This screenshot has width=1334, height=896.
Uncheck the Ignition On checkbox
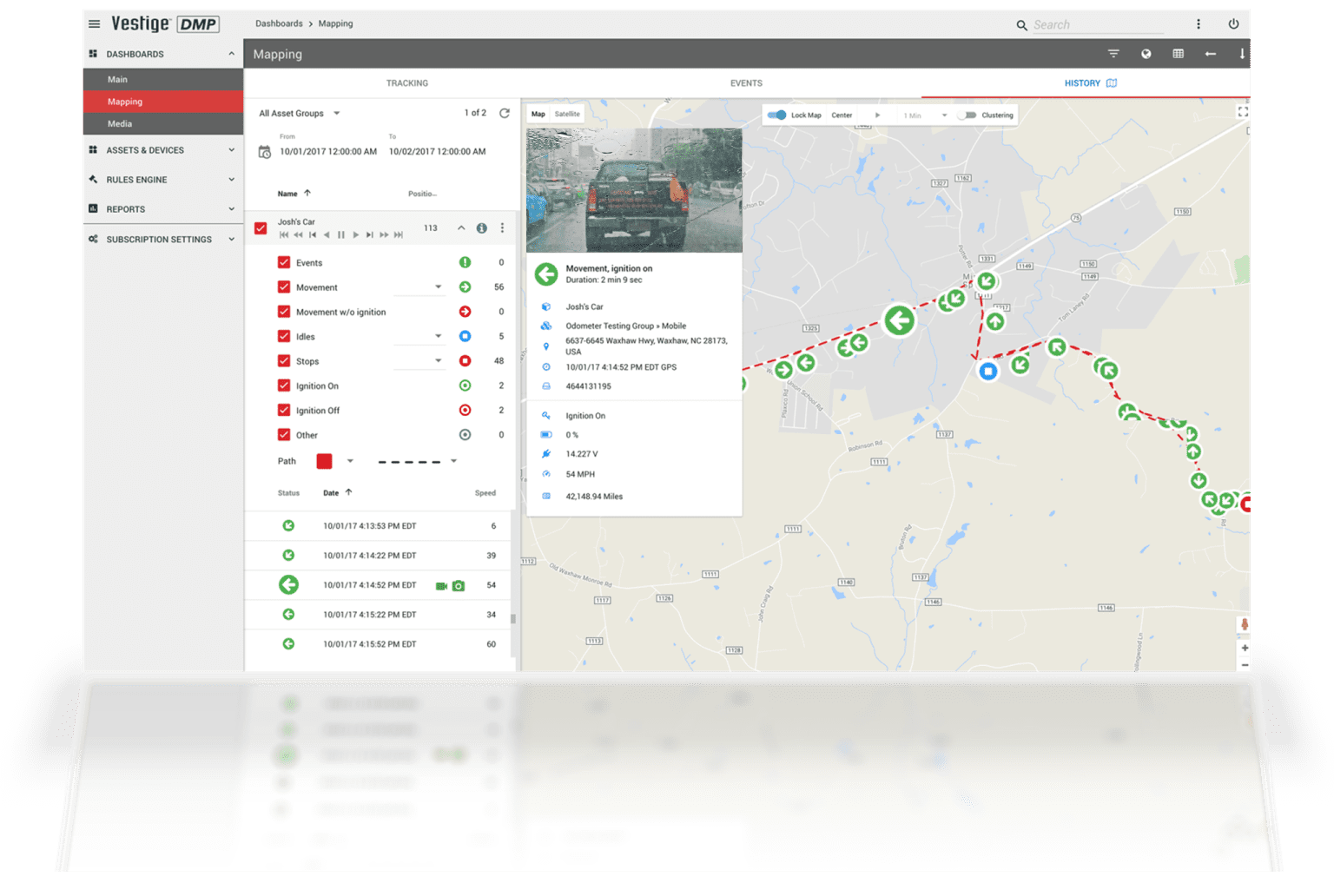pos(284,385)
